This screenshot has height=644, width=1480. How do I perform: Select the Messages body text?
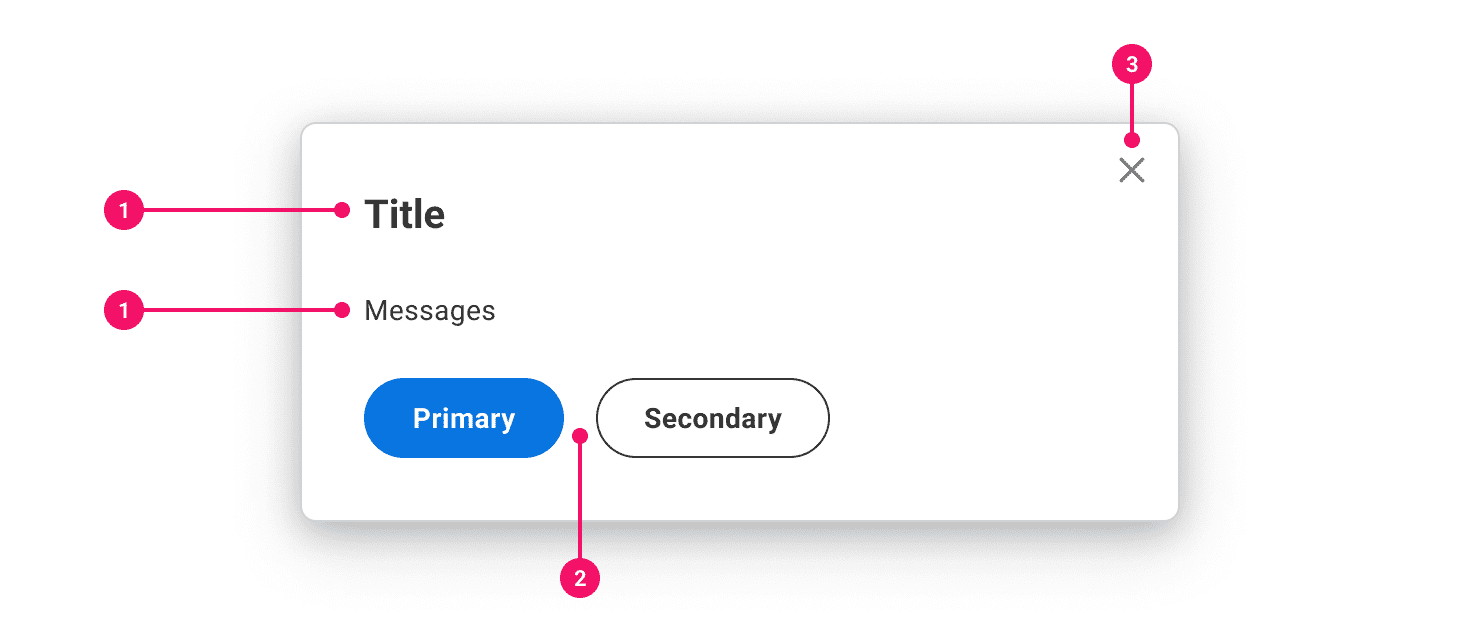click(429, 311)
